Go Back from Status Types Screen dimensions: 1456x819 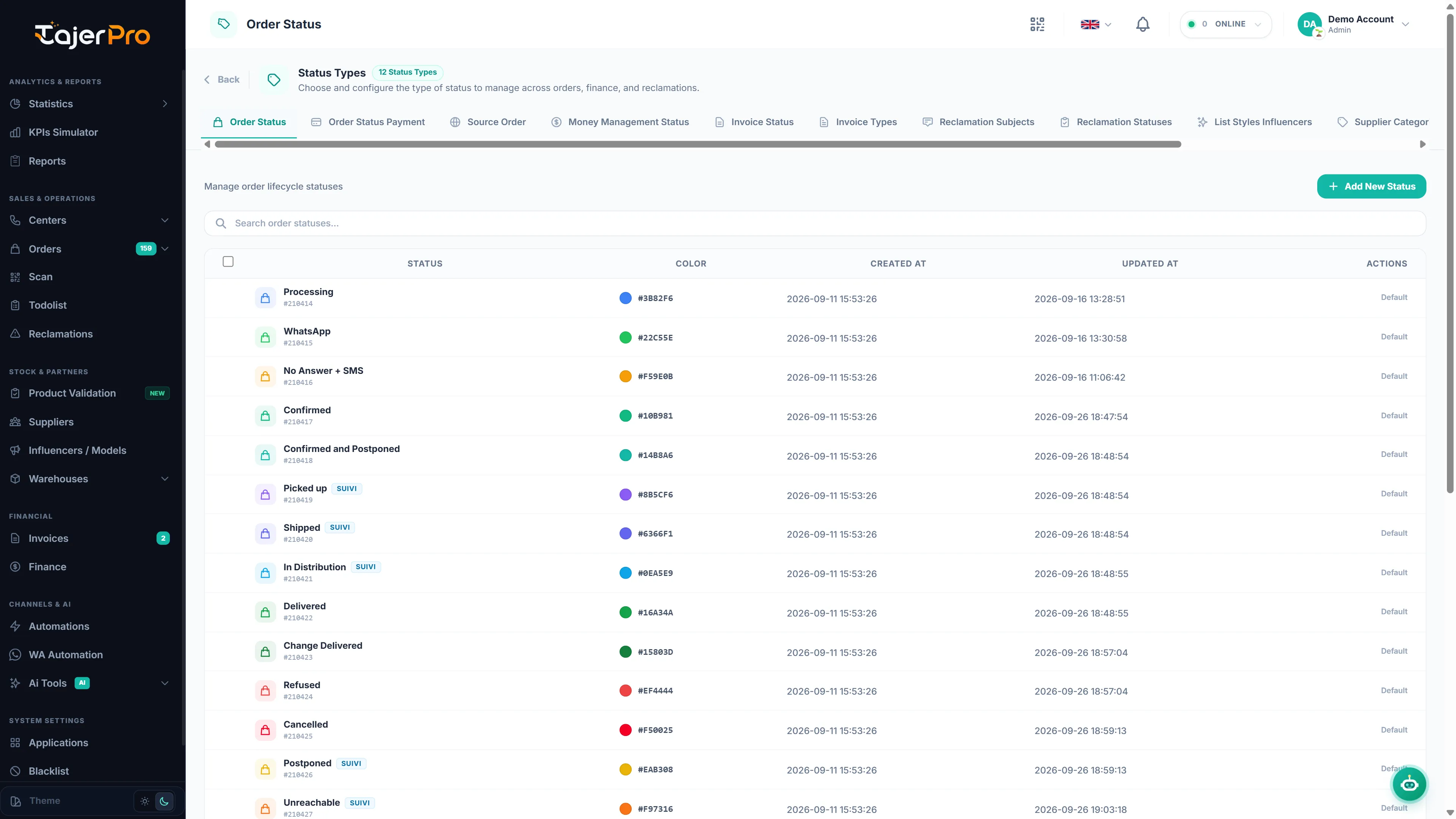(221, 80)
